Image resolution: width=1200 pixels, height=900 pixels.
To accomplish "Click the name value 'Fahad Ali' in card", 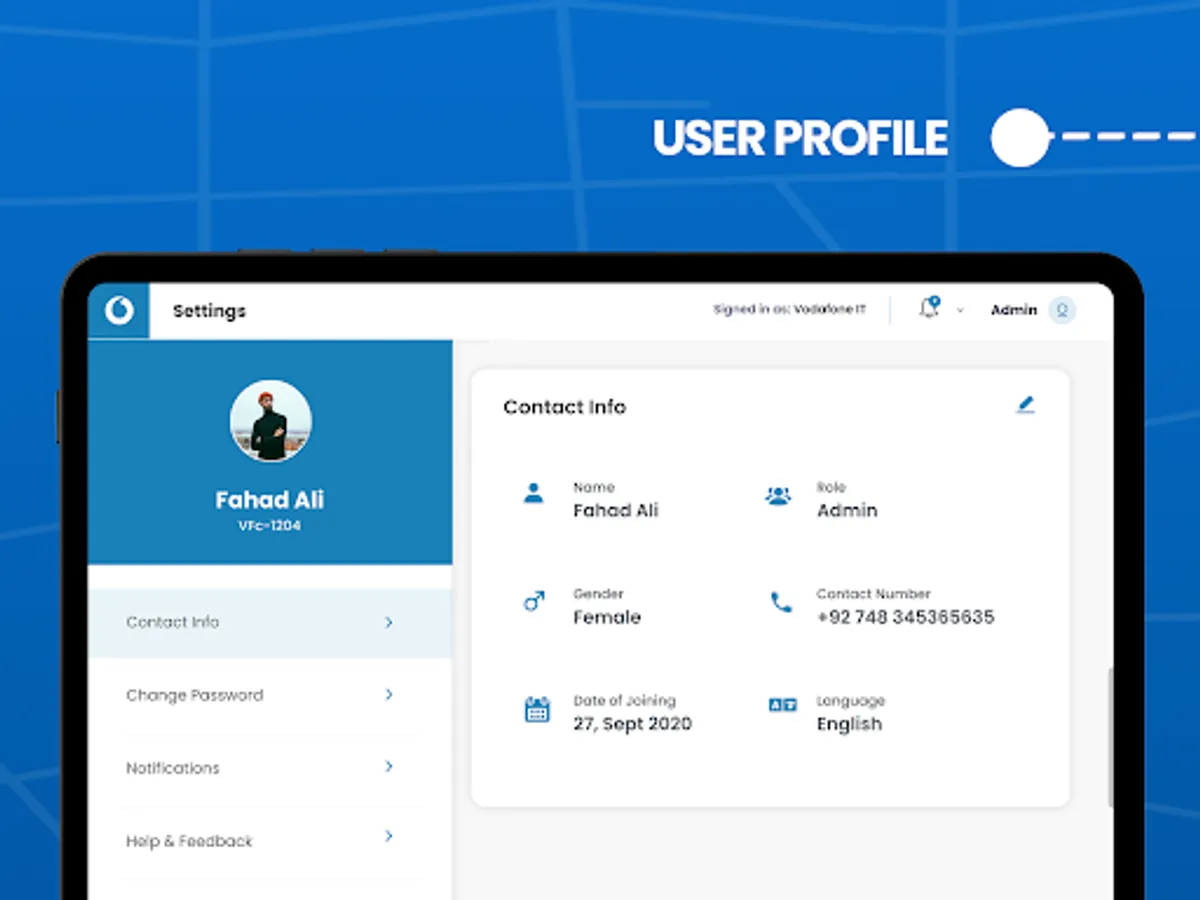I will tap(616, 510).
